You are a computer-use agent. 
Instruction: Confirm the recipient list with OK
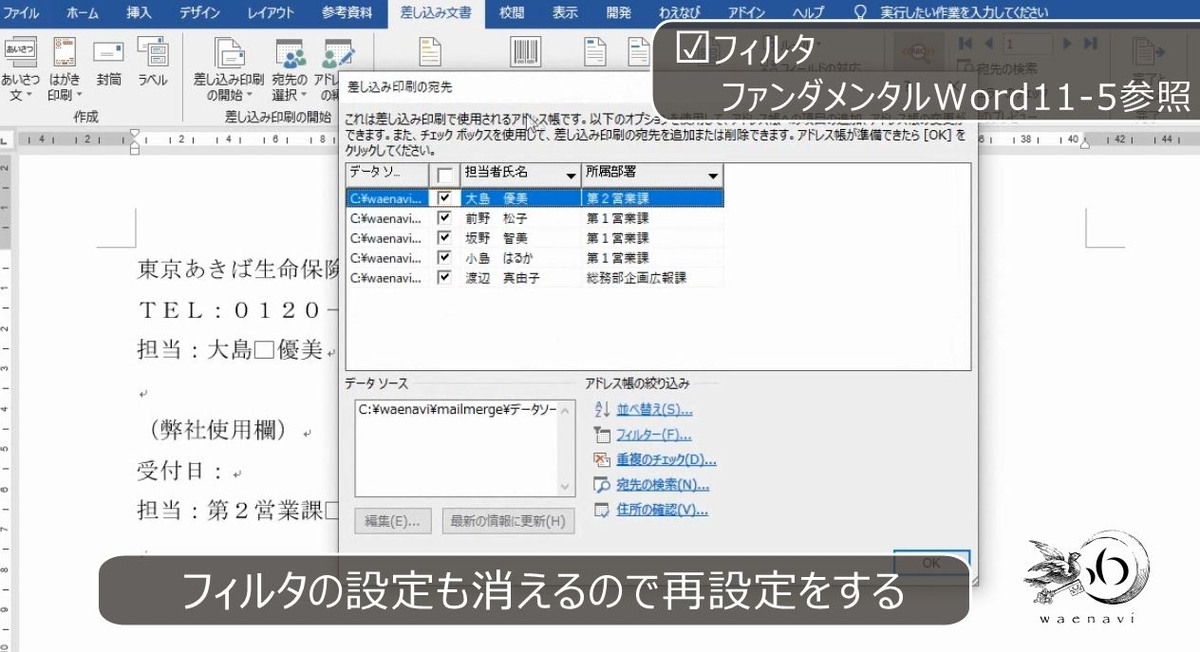point(930,562)
